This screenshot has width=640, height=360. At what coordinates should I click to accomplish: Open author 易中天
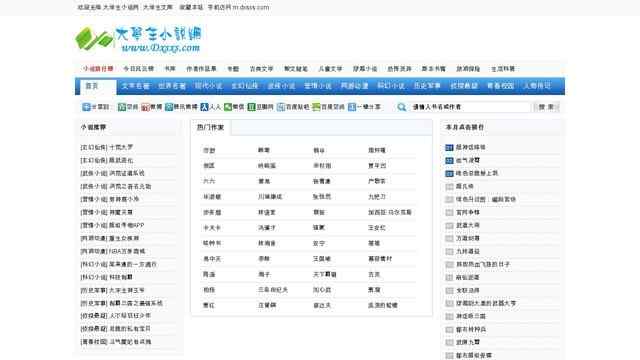pyautogui.click(x=212, y=259)
